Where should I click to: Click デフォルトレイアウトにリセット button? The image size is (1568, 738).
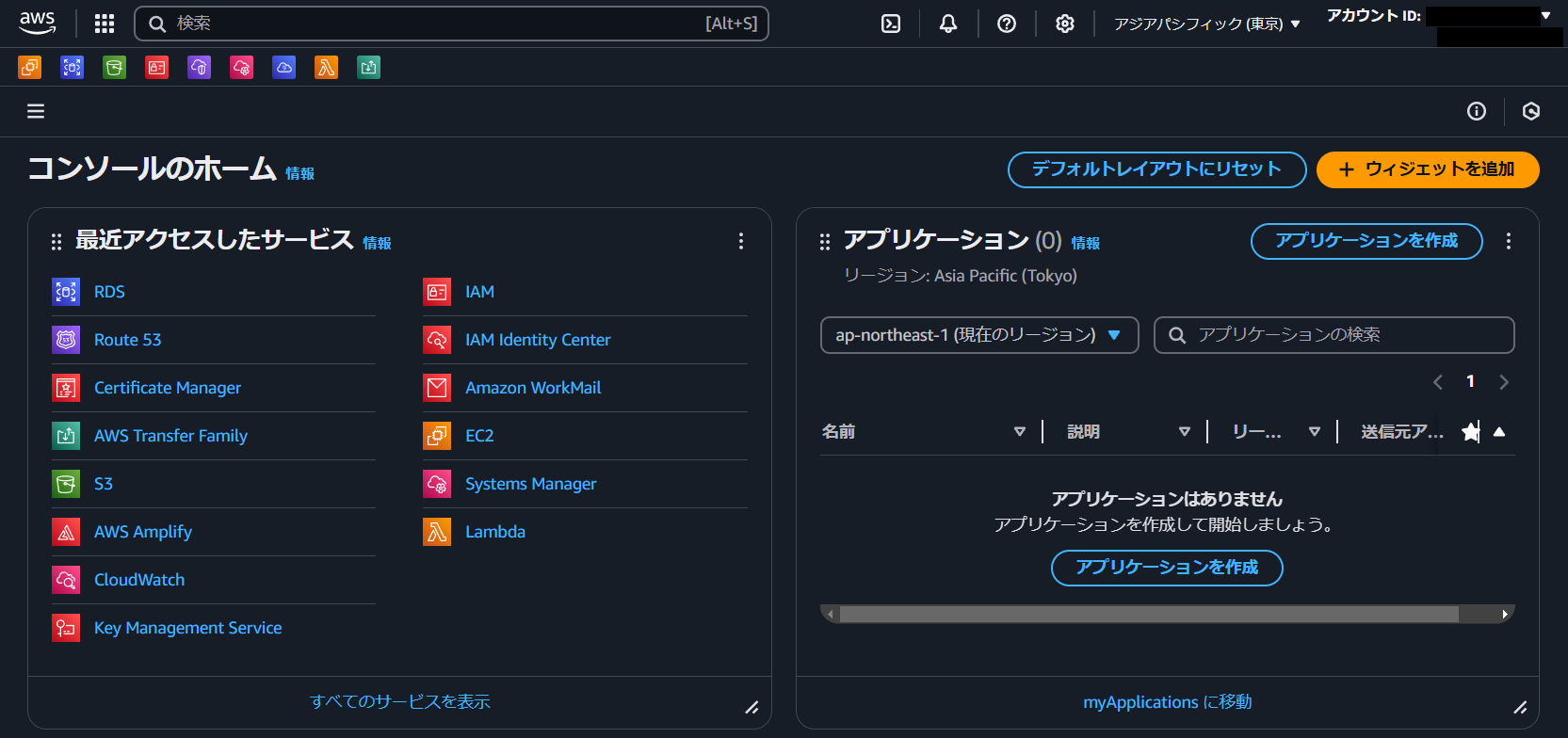[1157, 169]
